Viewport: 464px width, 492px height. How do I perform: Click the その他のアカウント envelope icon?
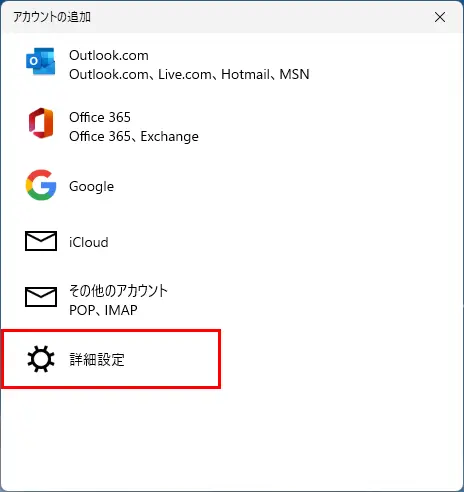[41, 296]
